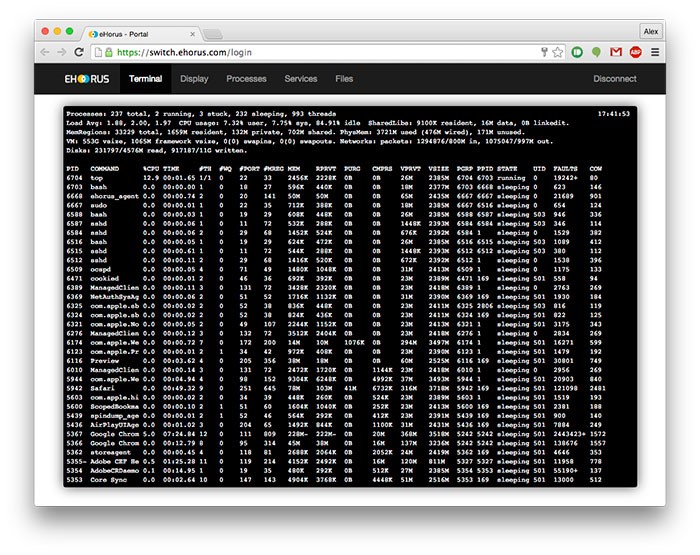The height and width of the screenshot is (555, 700).
Task: Click the Processes summary line in terminal
Action: click(x=201, y=114)
